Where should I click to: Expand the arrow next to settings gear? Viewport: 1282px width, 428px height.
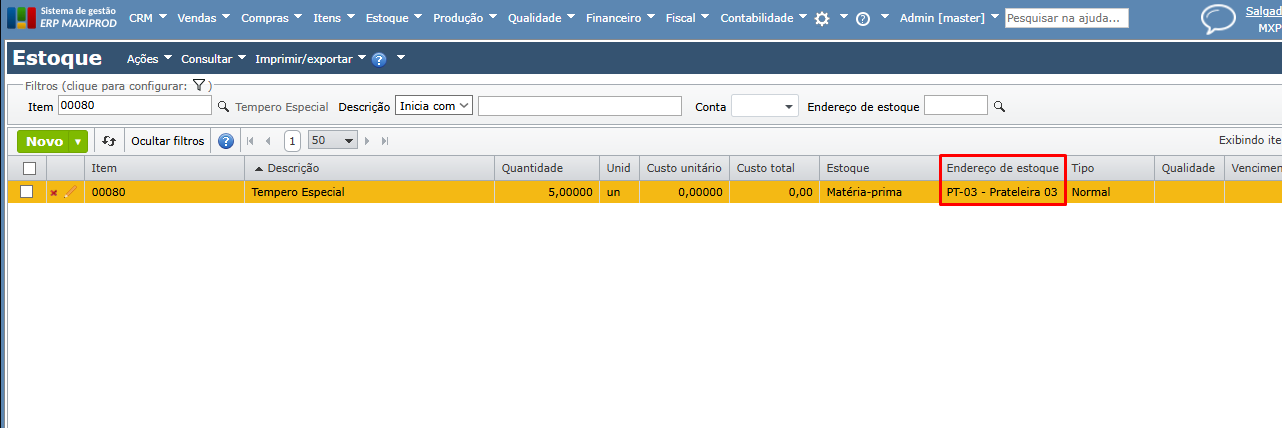[844, 17]
